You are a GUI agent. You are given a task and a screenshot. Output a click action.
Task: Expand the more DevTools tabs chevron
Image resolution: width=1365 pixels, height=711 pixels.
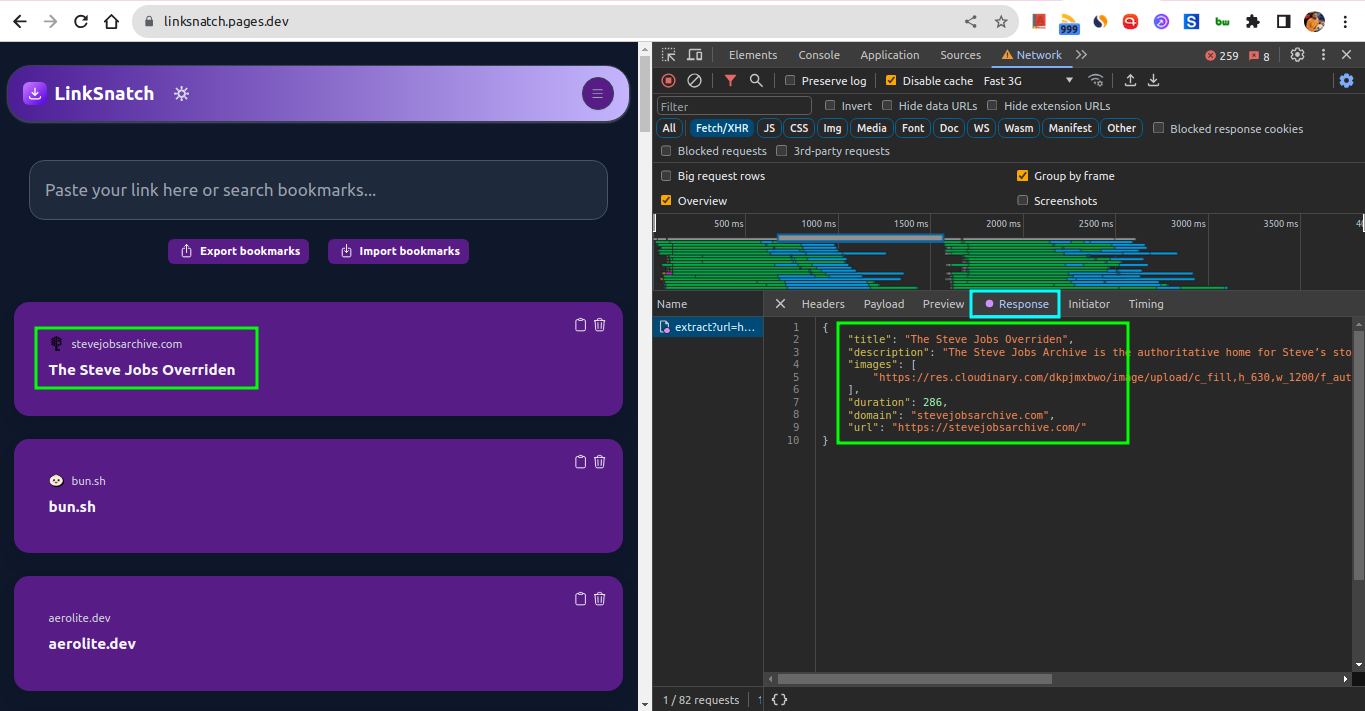(1081, 55)
